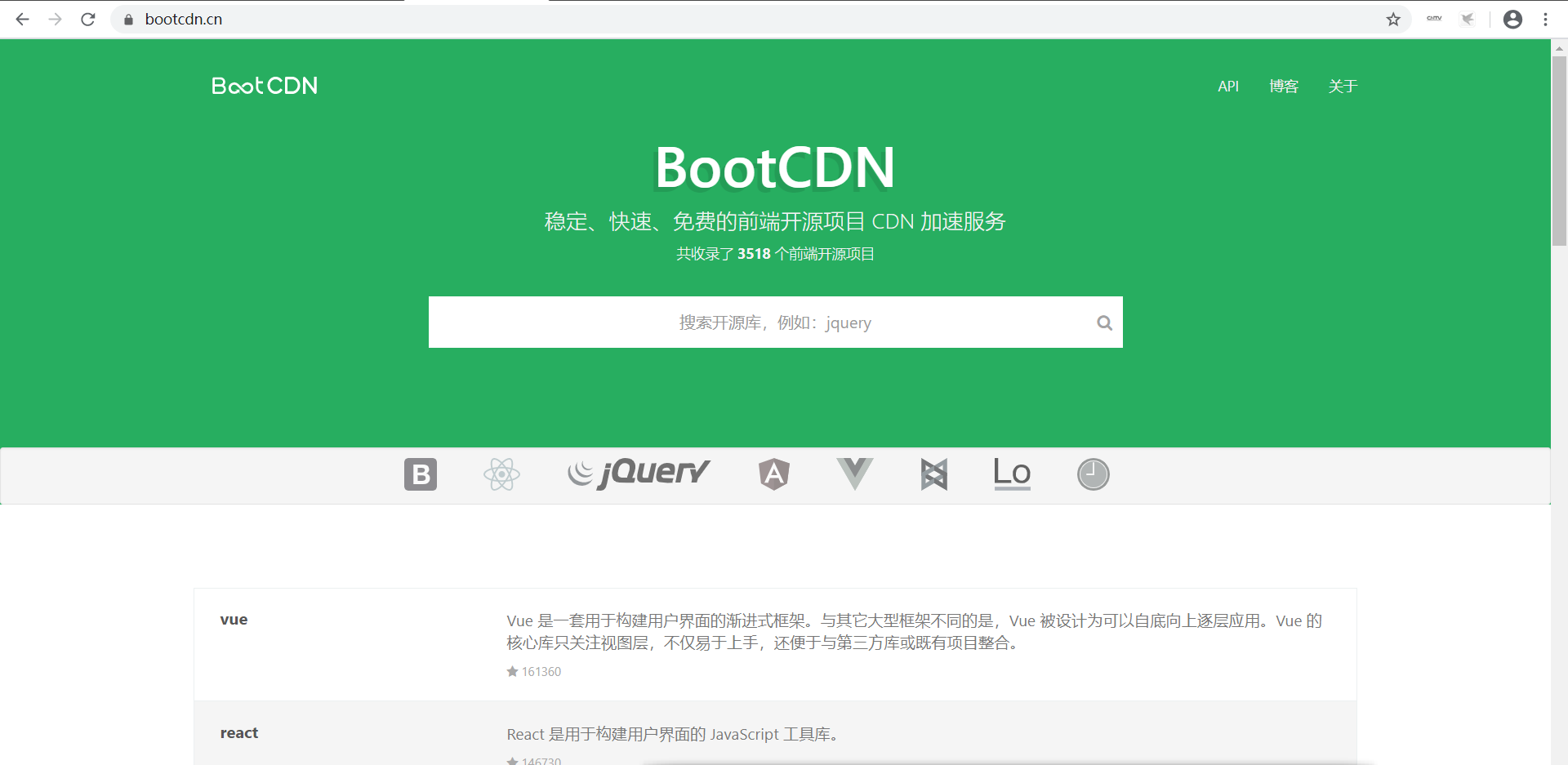The height and width of the screenshot is (765, 1568).
Task: Click the 关于 link in the header
Action: (1343, 86)
